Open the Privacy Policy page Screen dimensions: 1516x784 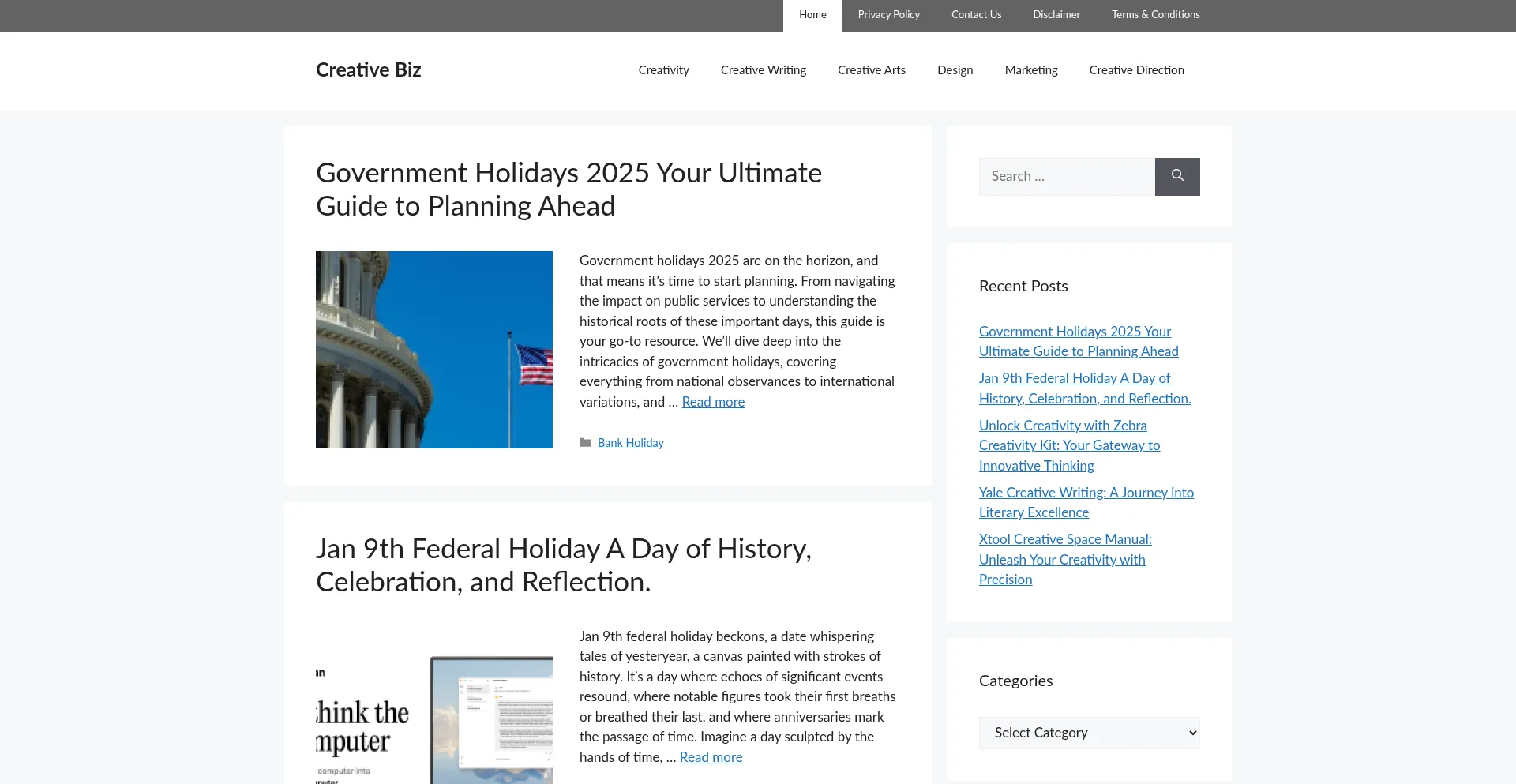[x=888, y=15]
